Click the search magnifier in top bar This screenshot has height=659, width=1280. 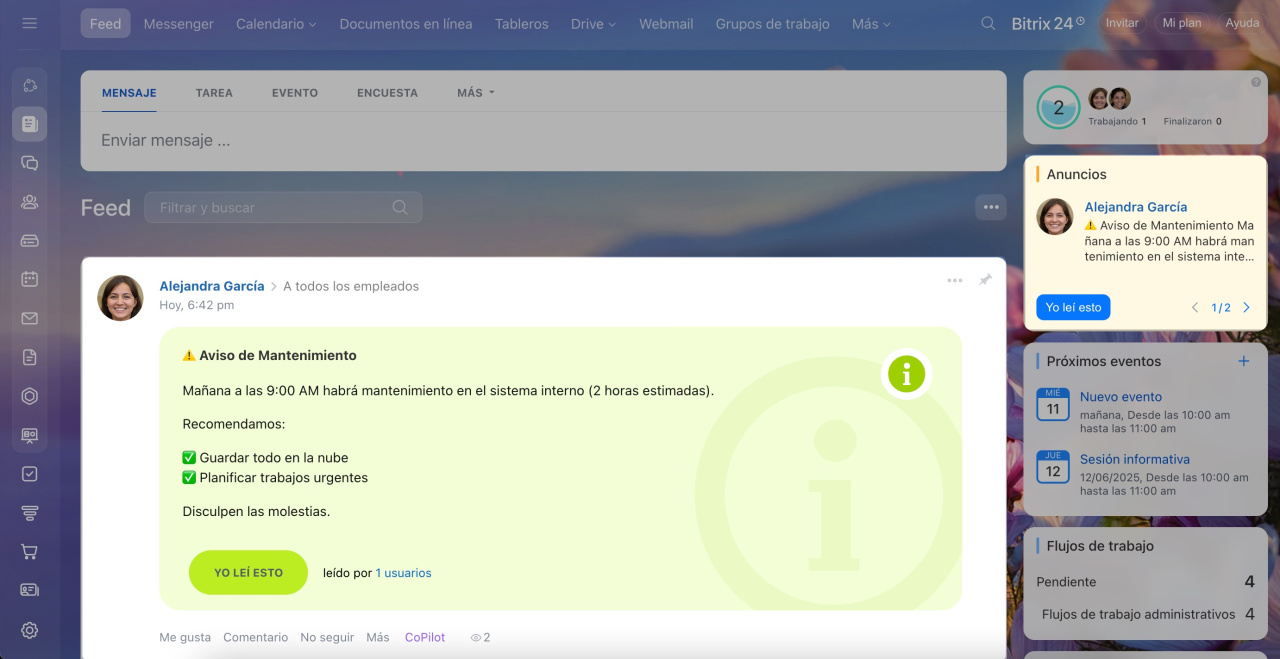coord(988,23)
